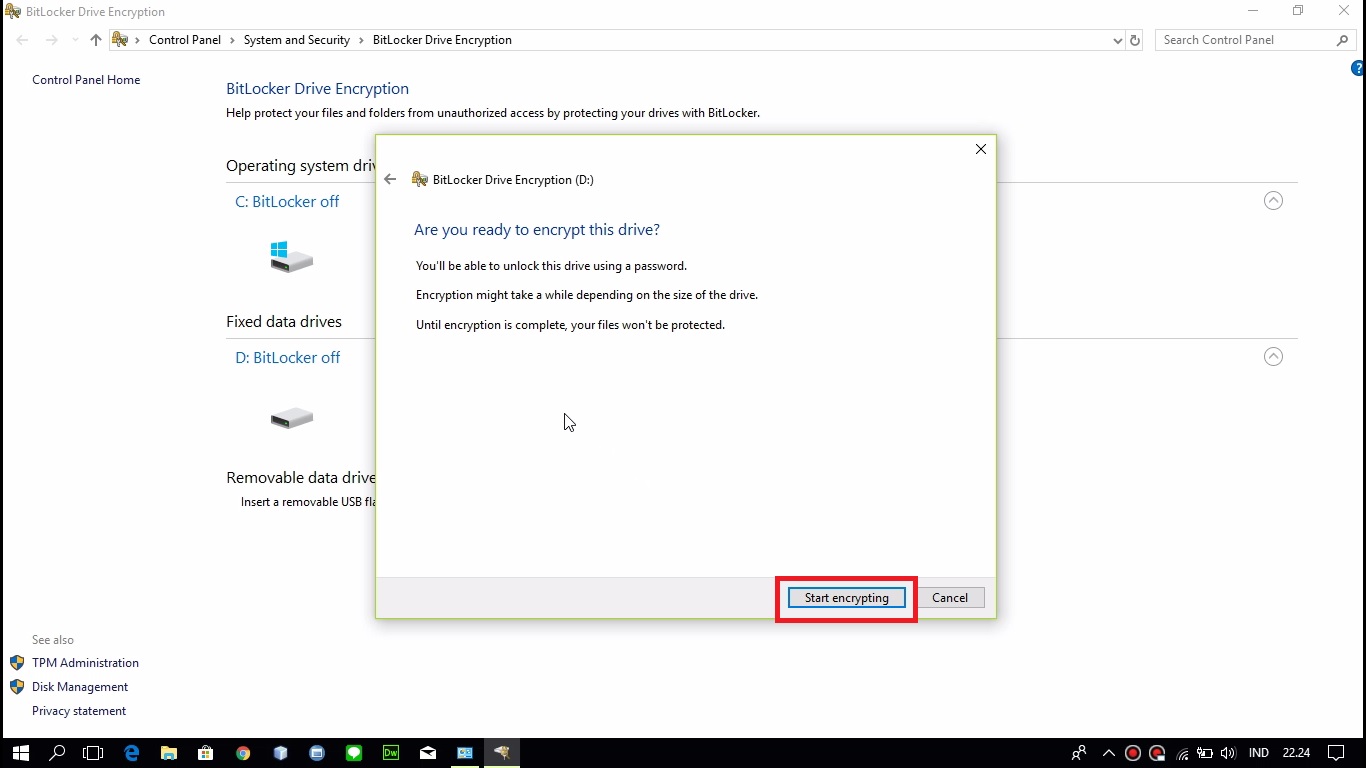This screenshot has height=768, width=1366.
Task: Open the Action Center notification icon
Action: point(1335,753)
